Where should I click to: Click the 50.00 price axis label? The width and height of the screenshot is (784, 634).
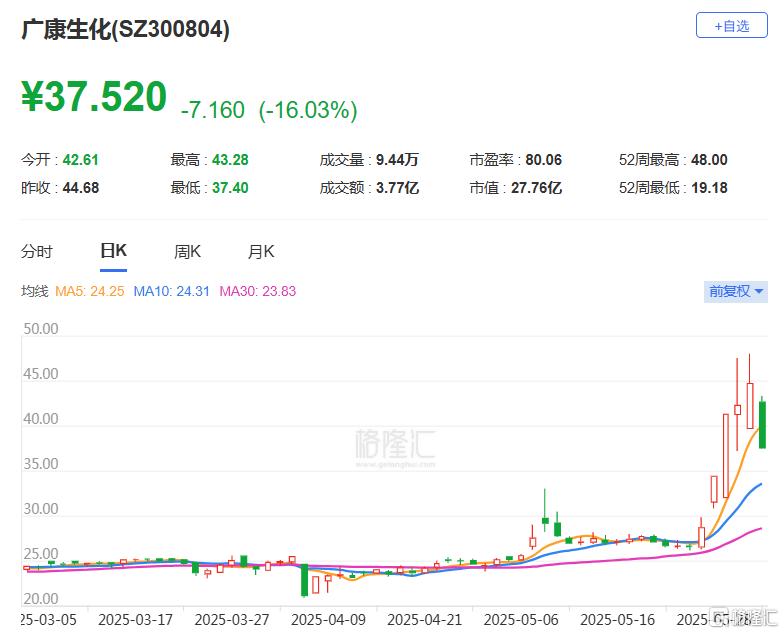(x=41, y=329)
